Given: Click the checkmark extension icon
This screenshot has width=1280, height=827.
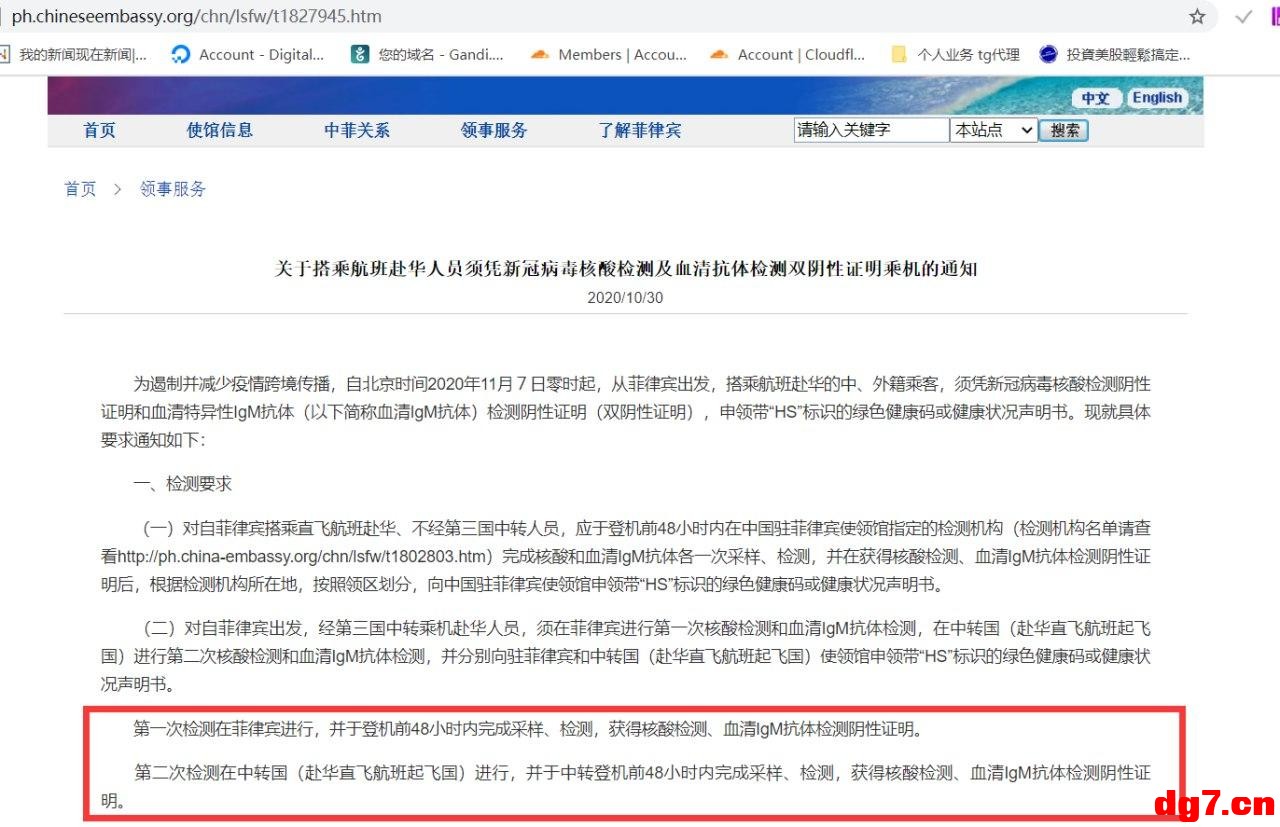Looking at the screenshot, I should (x=1244, y=16).
